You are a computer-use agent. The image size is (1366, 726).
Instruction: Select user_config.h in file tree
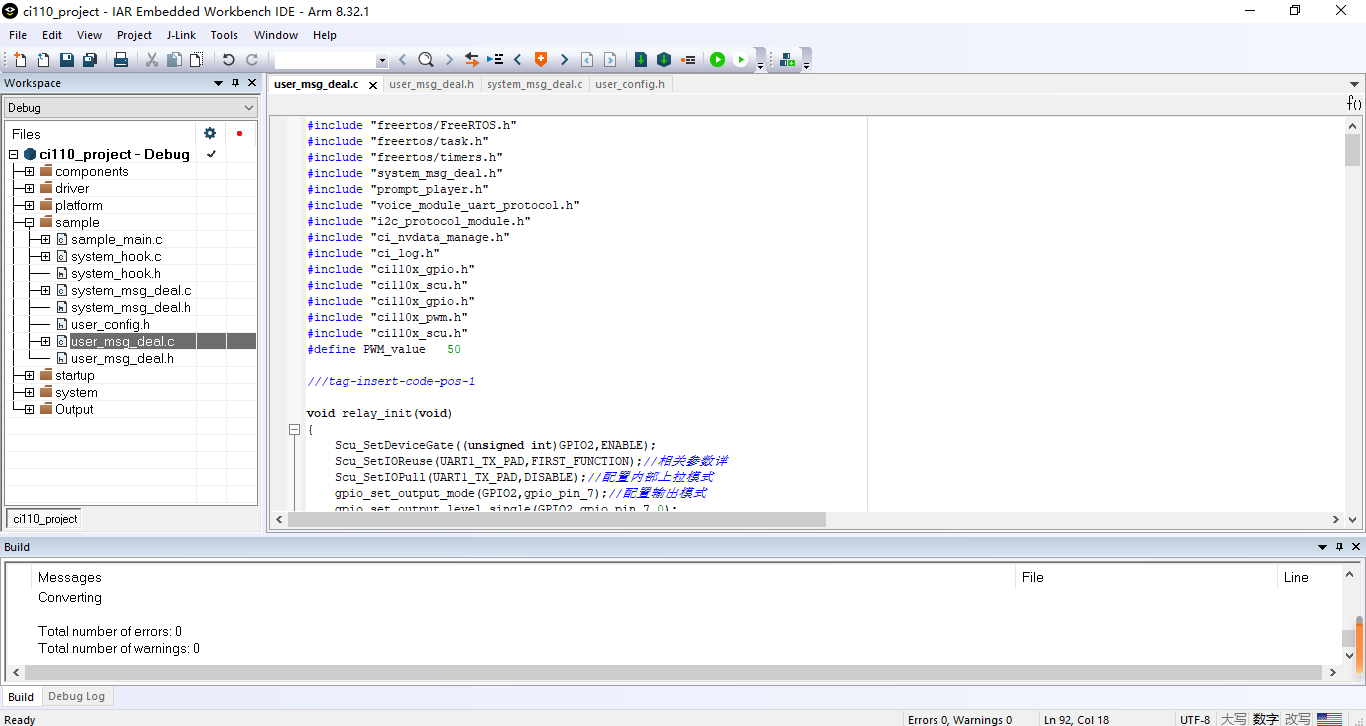[110, 324]
